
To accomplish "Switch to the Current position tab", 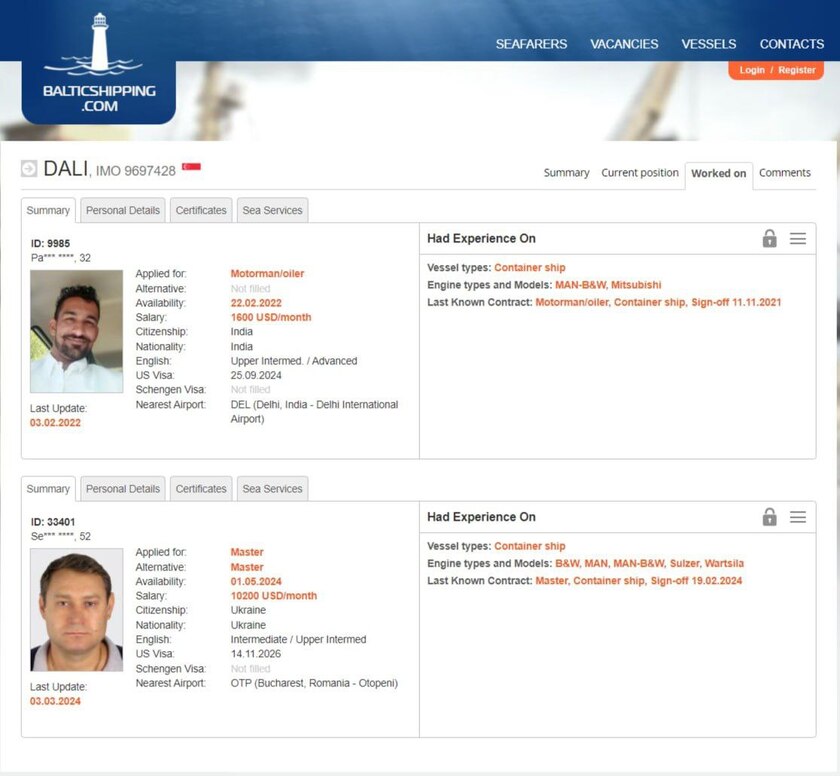I will pos(639,173).
